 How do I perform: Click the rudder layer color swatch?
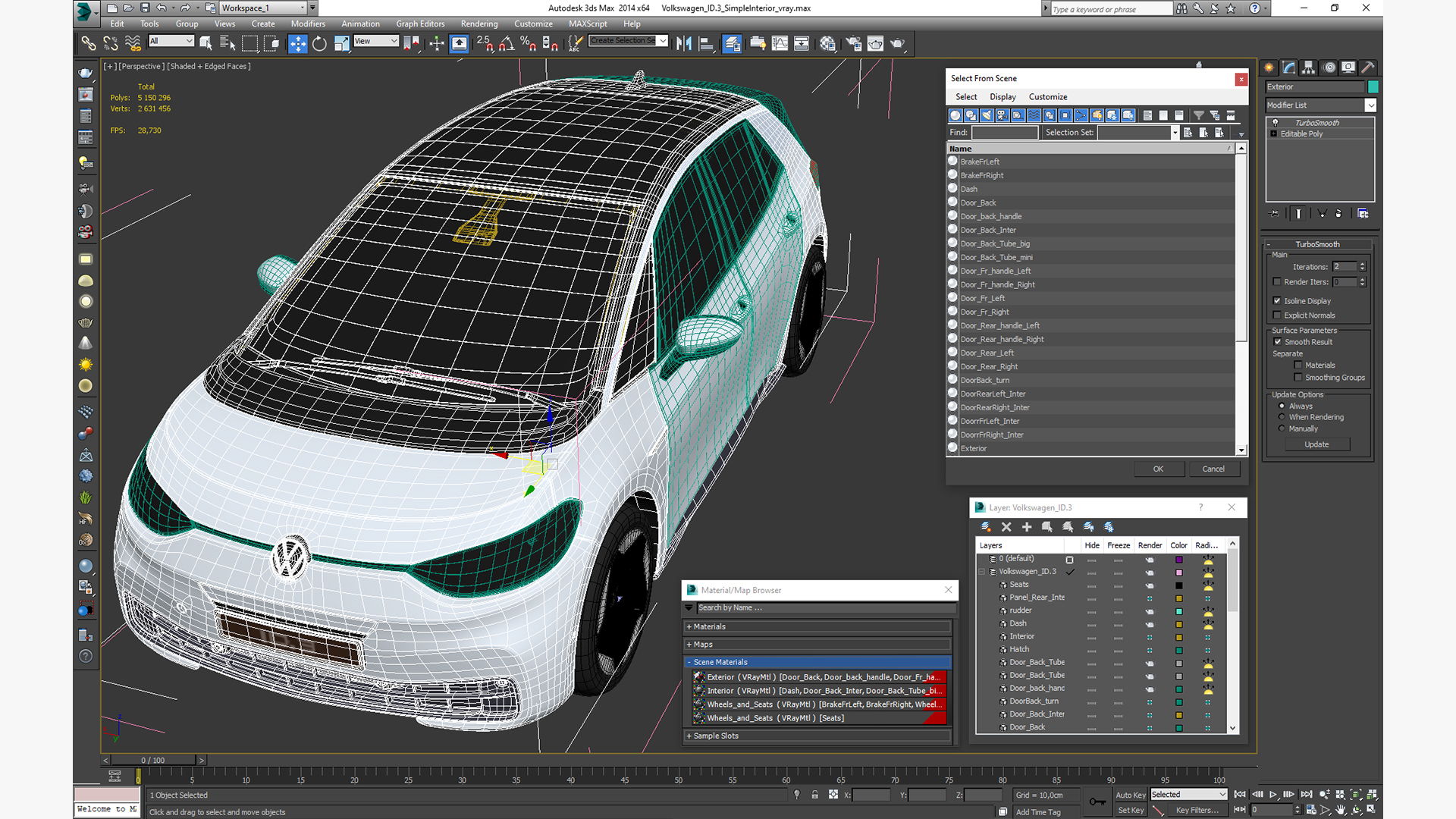tap(1179, 612)
